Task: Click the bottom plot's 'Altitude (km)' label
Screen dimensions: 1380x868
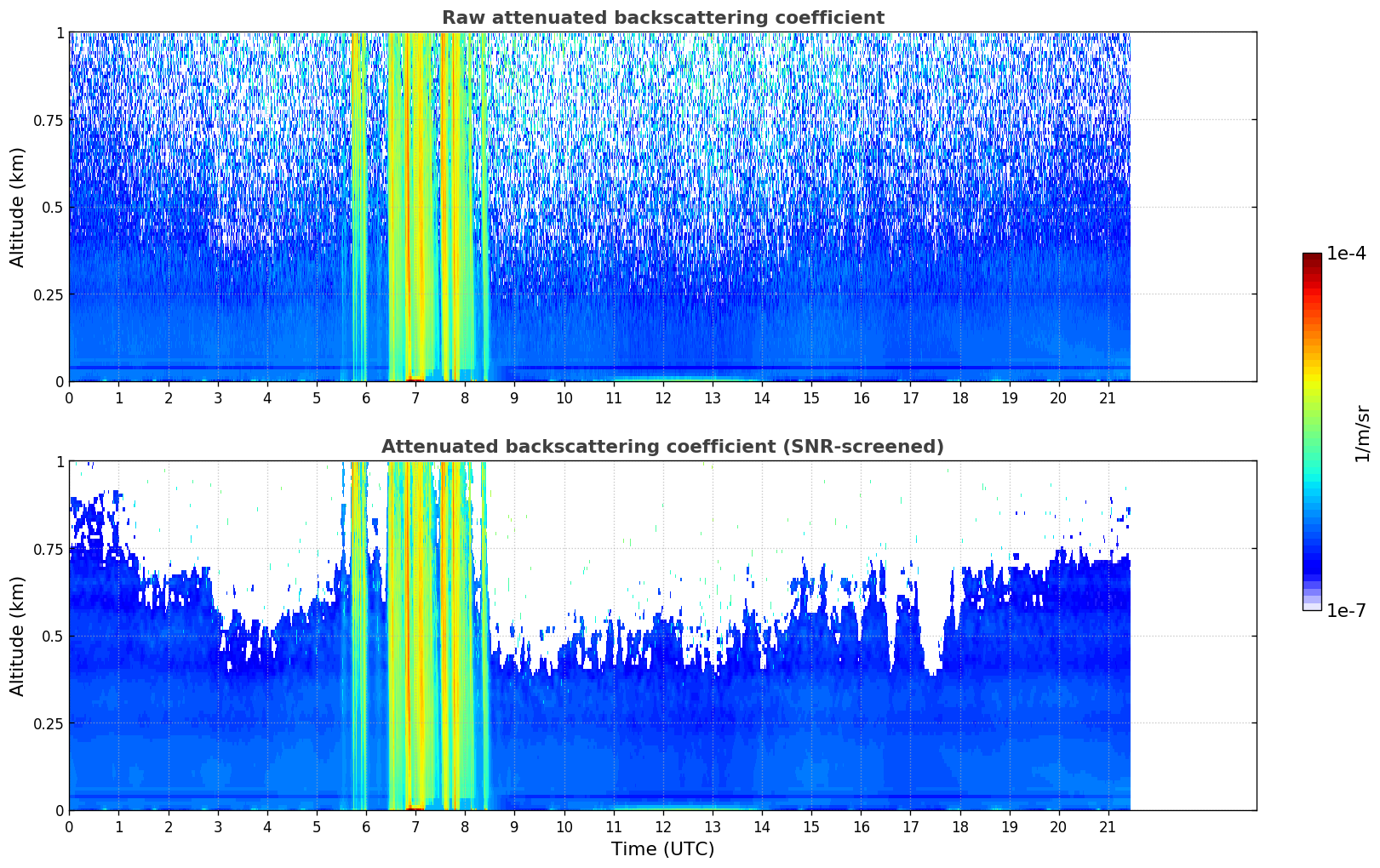Action: point(18,636)
